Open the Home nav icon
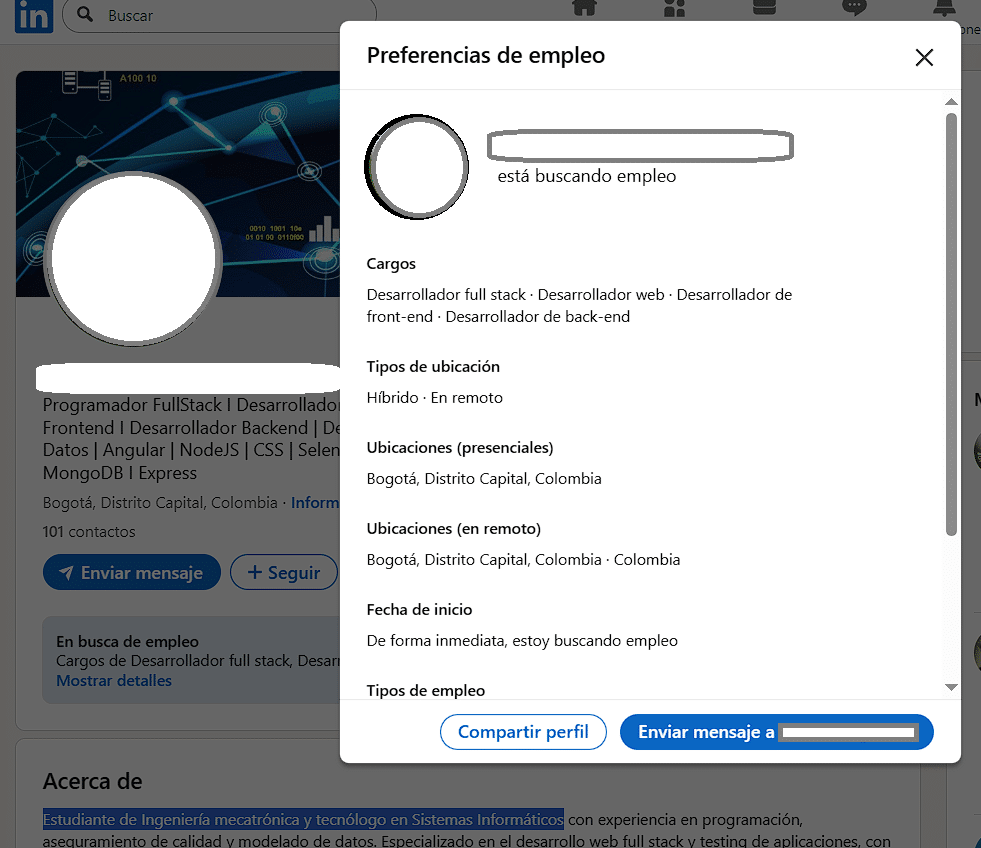The height and width of the screenshot is (848, 981). tap(584, 8)
